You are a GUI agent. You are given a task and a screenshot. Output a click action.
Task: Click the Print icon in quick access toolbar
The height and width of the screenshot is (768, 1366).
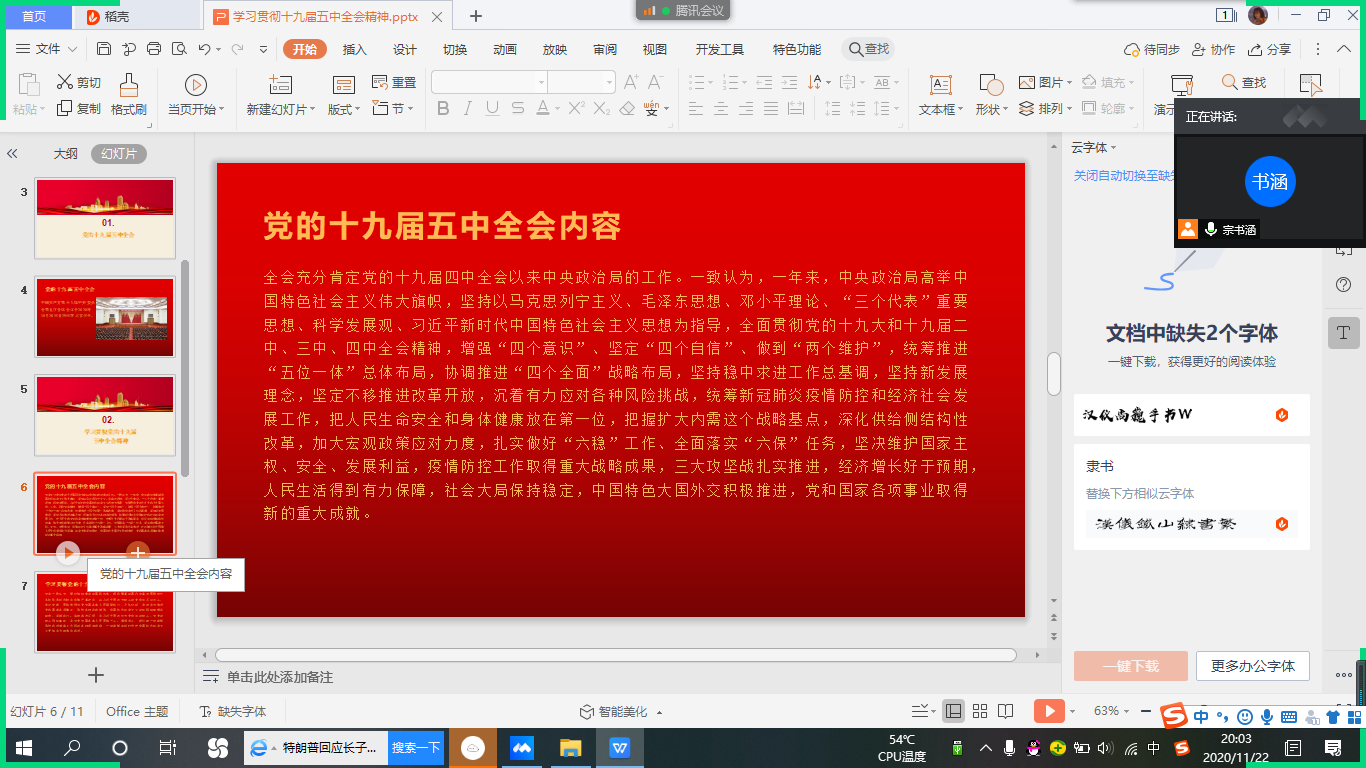coord(154,49)
